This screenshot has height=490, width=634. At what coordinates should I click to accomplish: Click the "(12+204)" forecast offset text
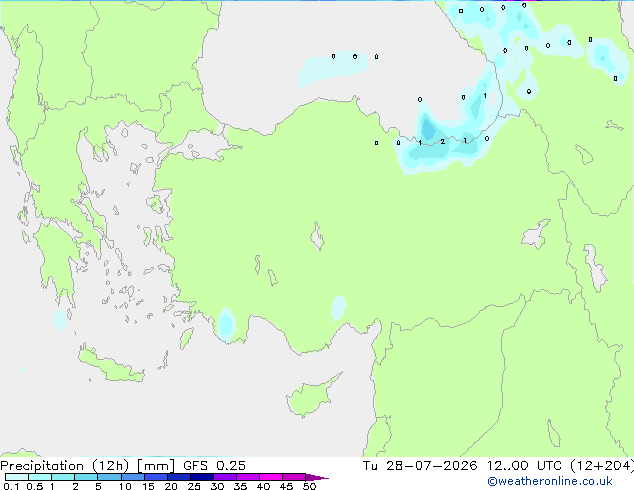602,466
